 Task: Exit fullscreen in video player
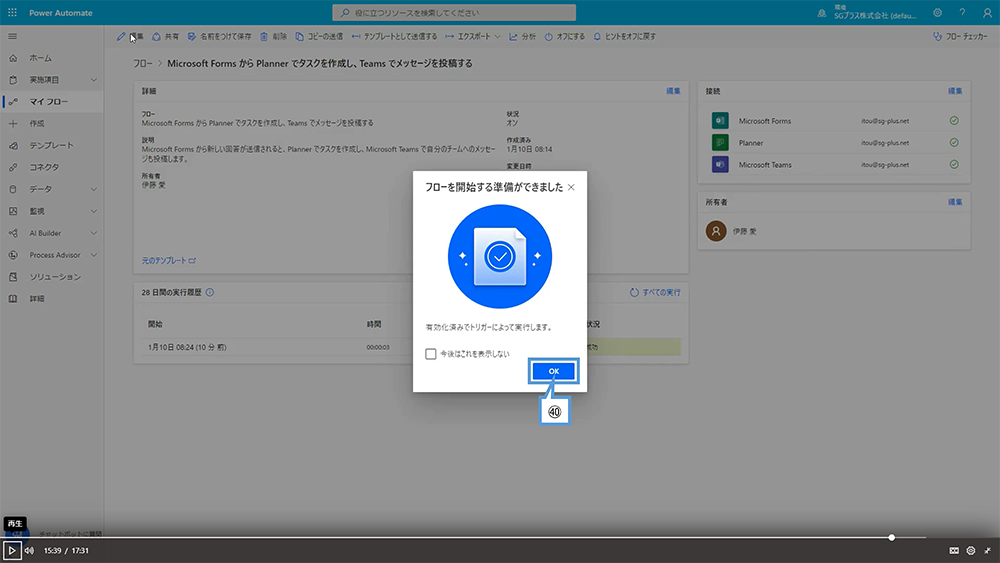pos(987,550)
